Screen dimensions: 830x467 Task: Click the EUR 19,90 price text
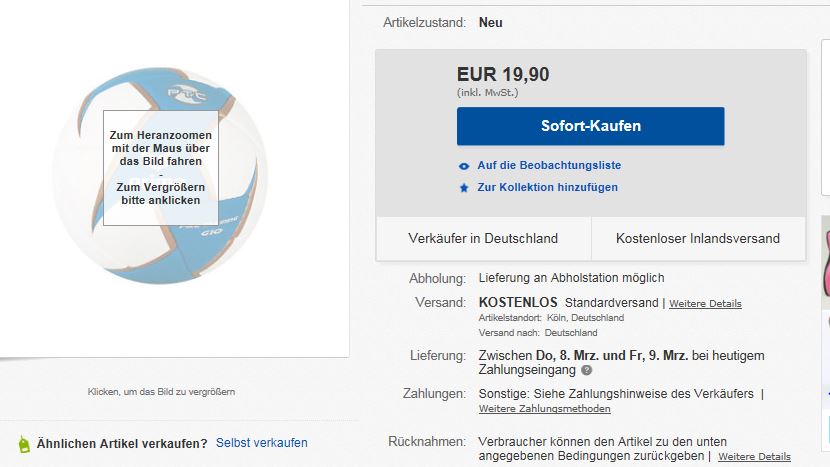tap(503, 75)
